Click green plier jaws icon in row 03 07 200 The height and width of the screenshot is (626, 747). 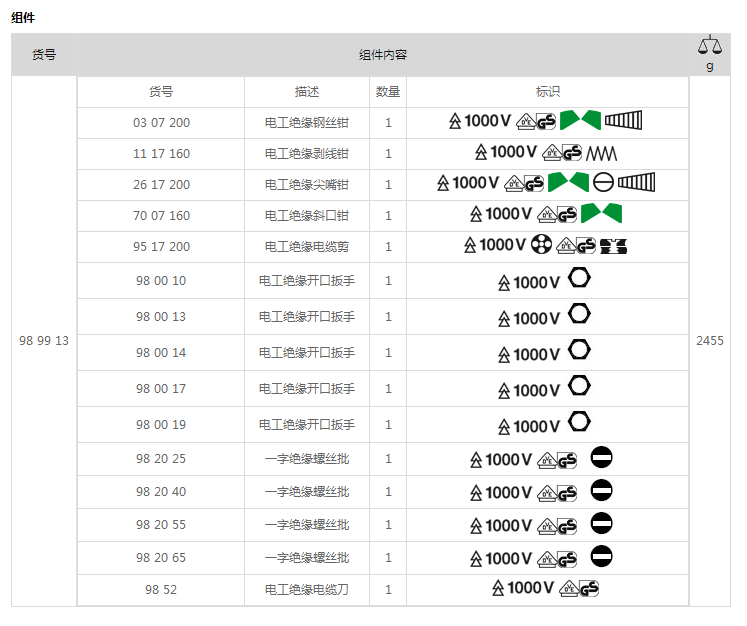[579, 121]
